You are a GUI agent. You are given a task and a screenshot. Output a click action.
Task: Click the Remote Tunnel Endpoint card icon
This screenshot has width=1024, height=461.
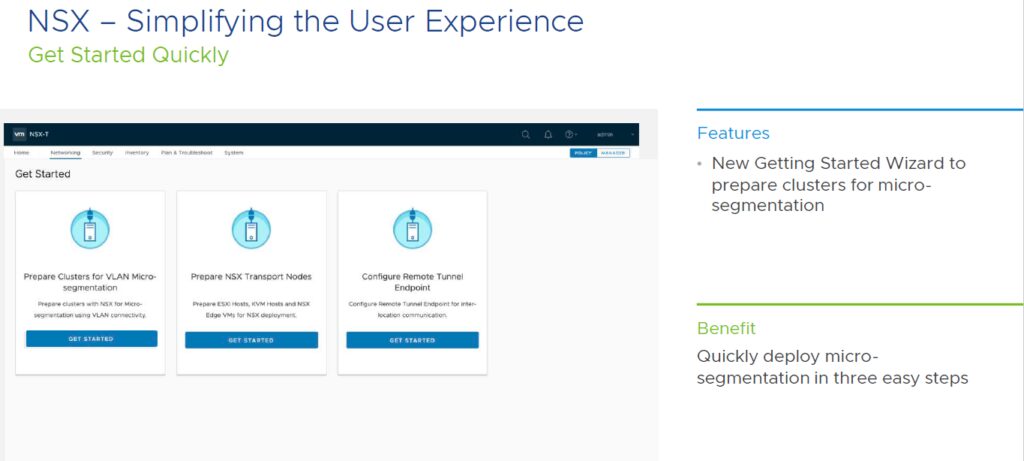click(x=413, y=229)
